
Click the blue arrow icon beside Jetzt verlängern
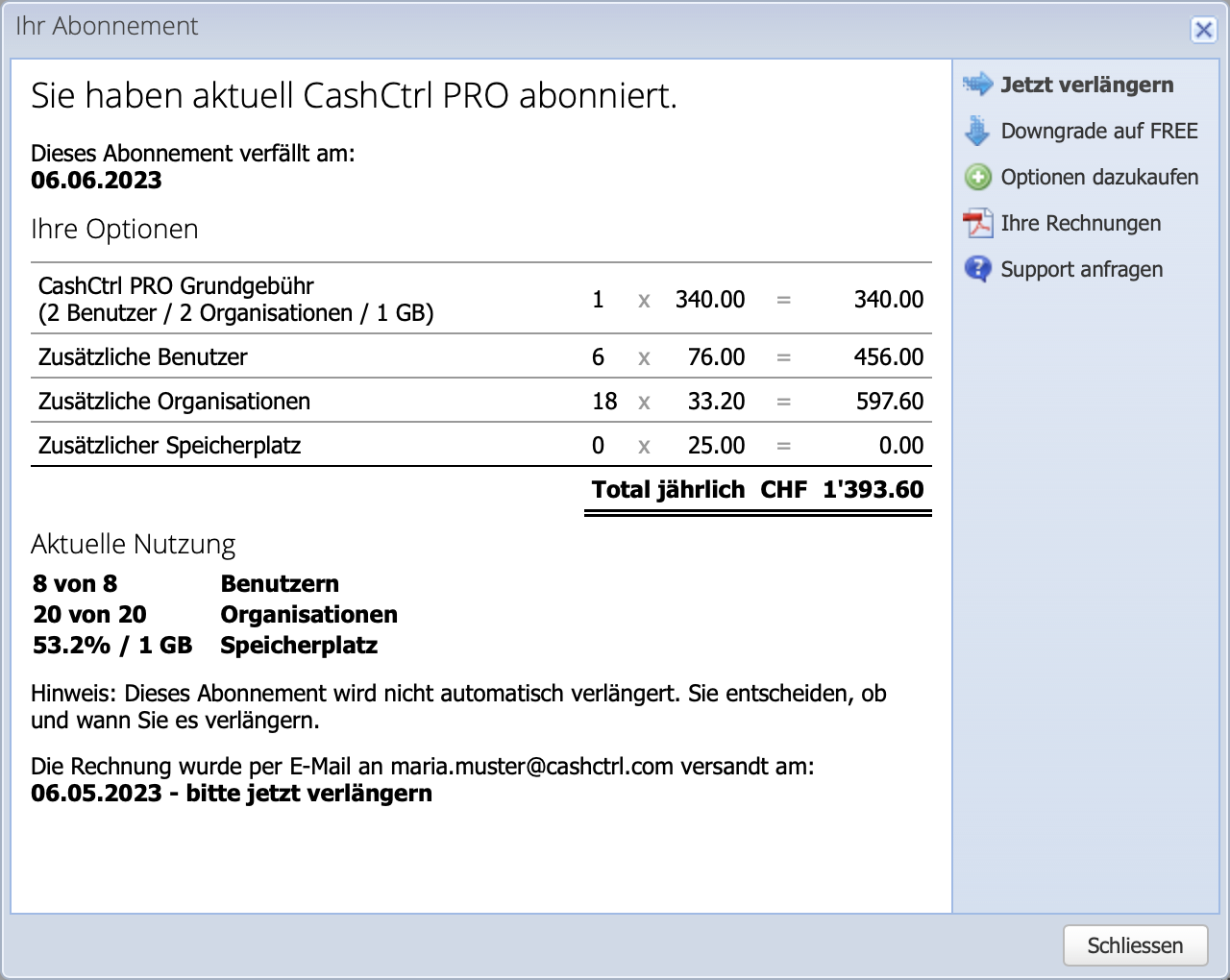click(977, 85)
